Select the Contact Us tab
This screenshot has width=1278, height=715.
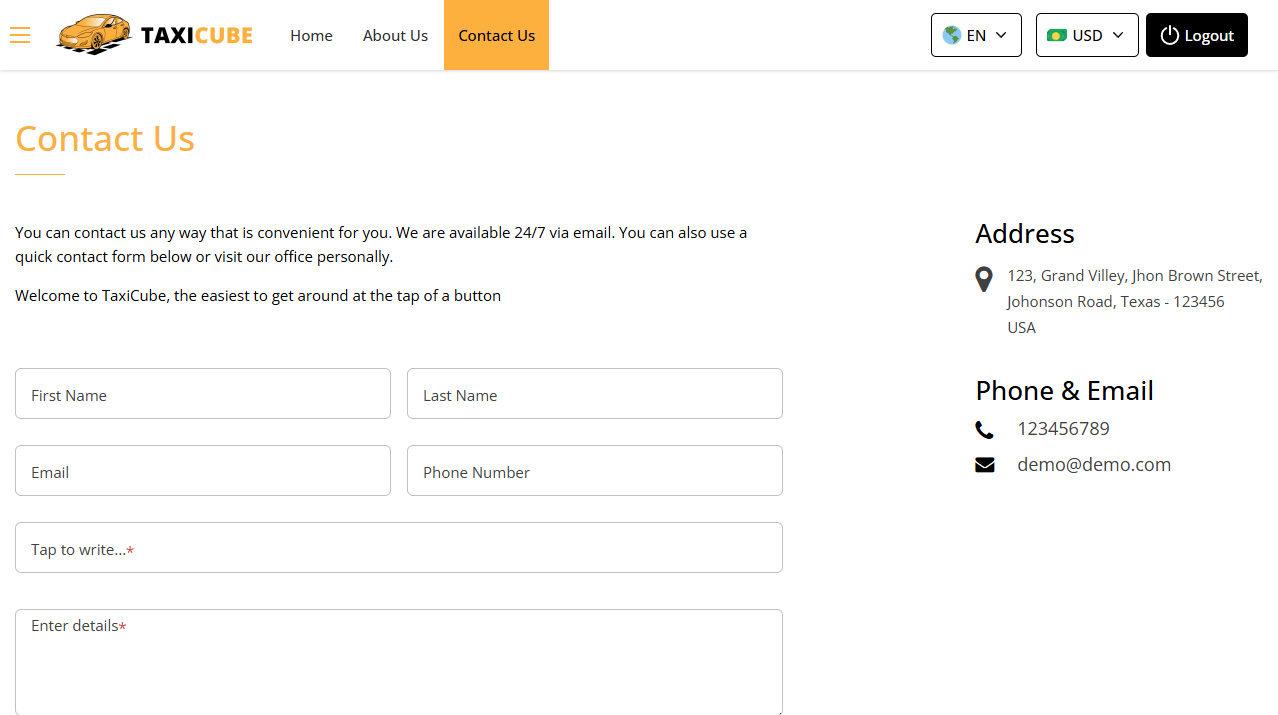point(496,35)
